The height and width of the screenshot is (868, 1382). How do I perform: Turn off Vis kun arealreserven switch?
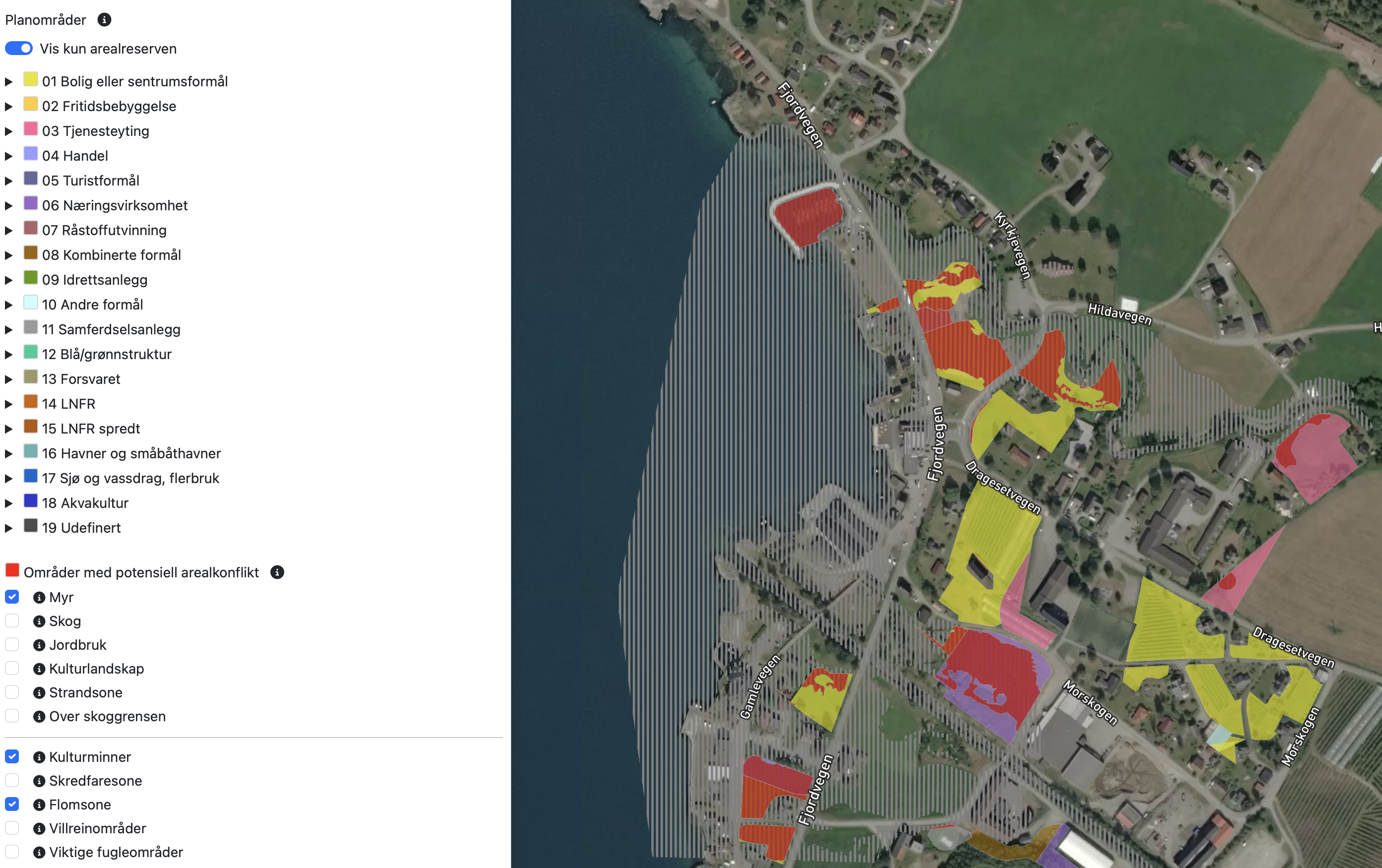pos(19,49)
